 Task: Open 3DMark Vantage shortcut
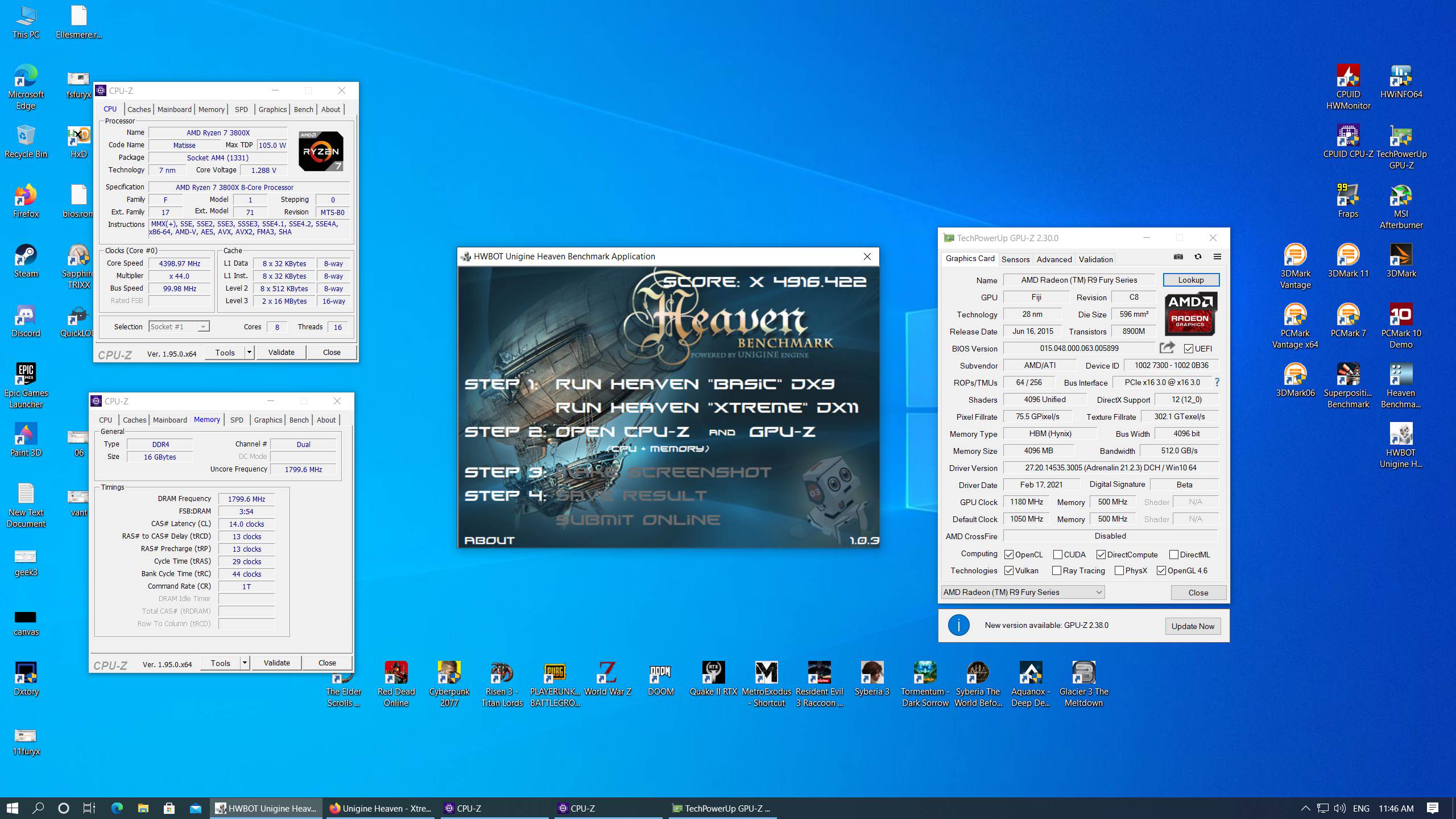[x=1295, y=267]
